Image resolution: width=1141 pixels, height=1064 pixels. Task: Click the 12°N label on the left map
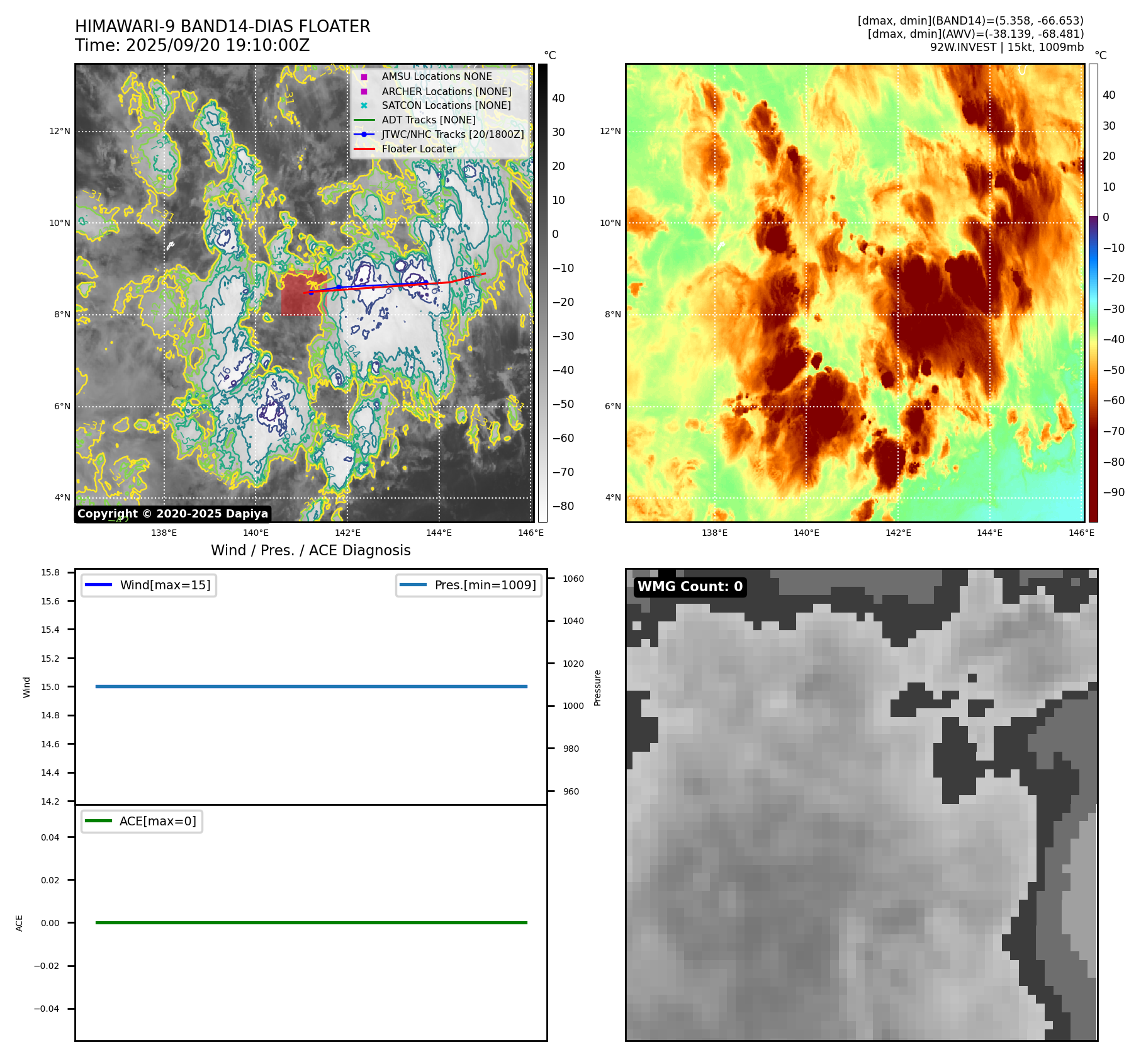[x=60, y=132]
